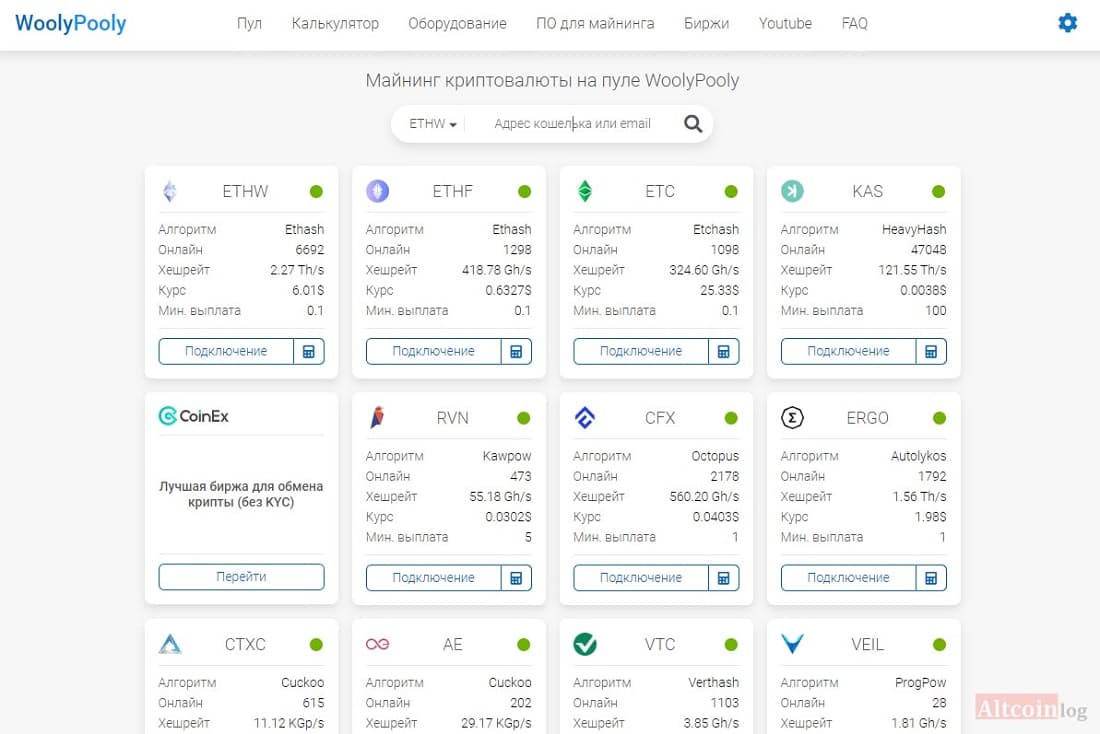1100x734 pixels.
Task: Click the VTC checkmark logo
Action: pyautogui.click(x=584, y=644)
